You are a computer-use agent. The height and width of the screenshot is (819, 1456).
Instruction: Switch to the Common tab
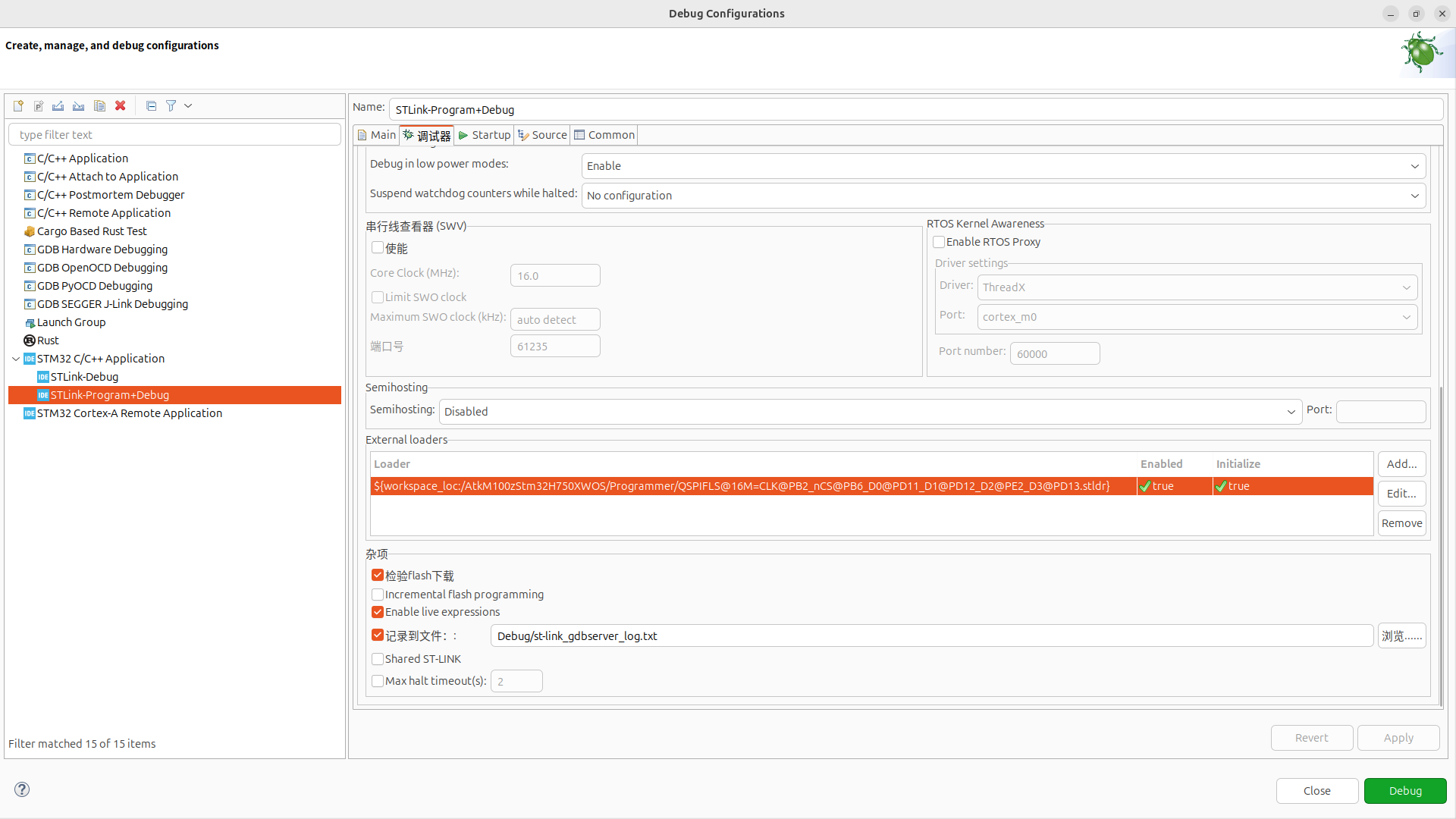(x=604, y=135)
